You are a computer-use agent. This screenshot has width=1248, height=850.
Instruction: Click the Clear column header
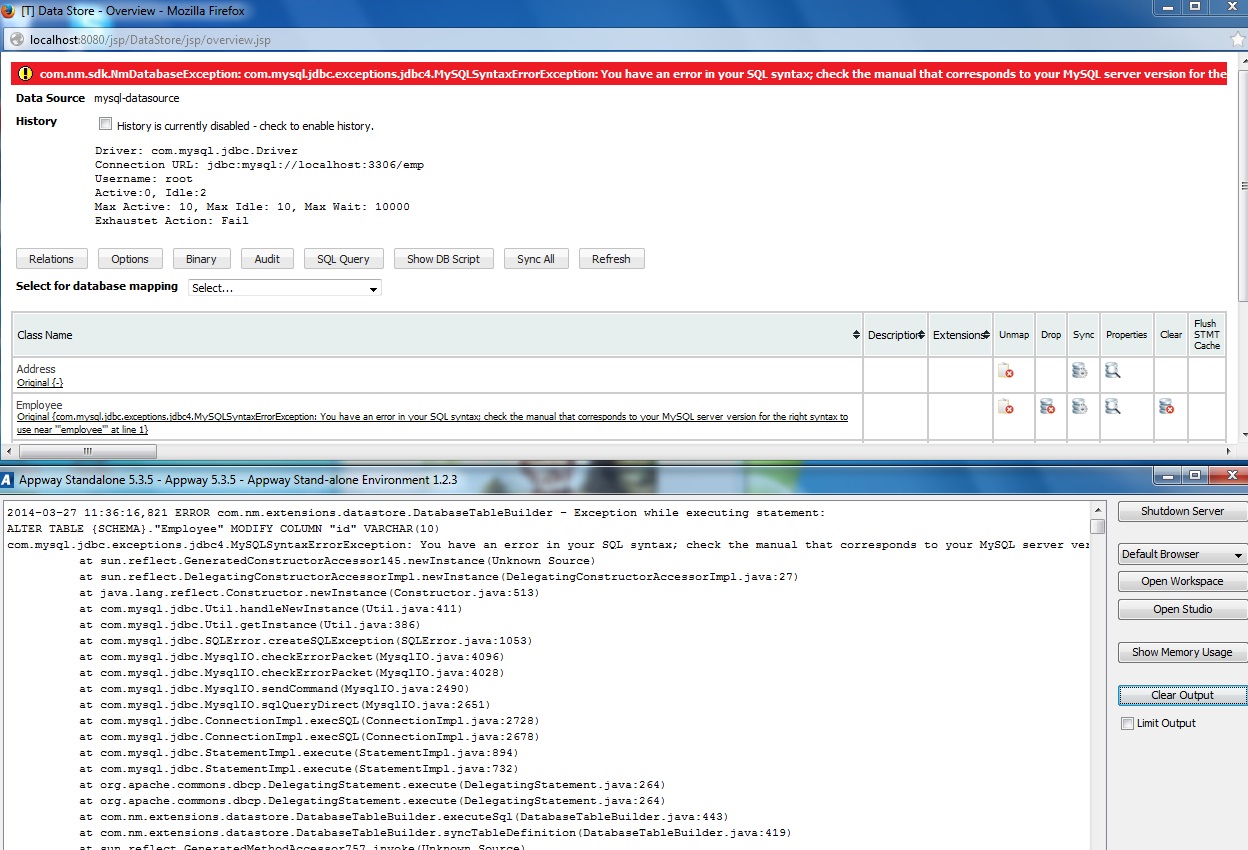[1171, 335]
